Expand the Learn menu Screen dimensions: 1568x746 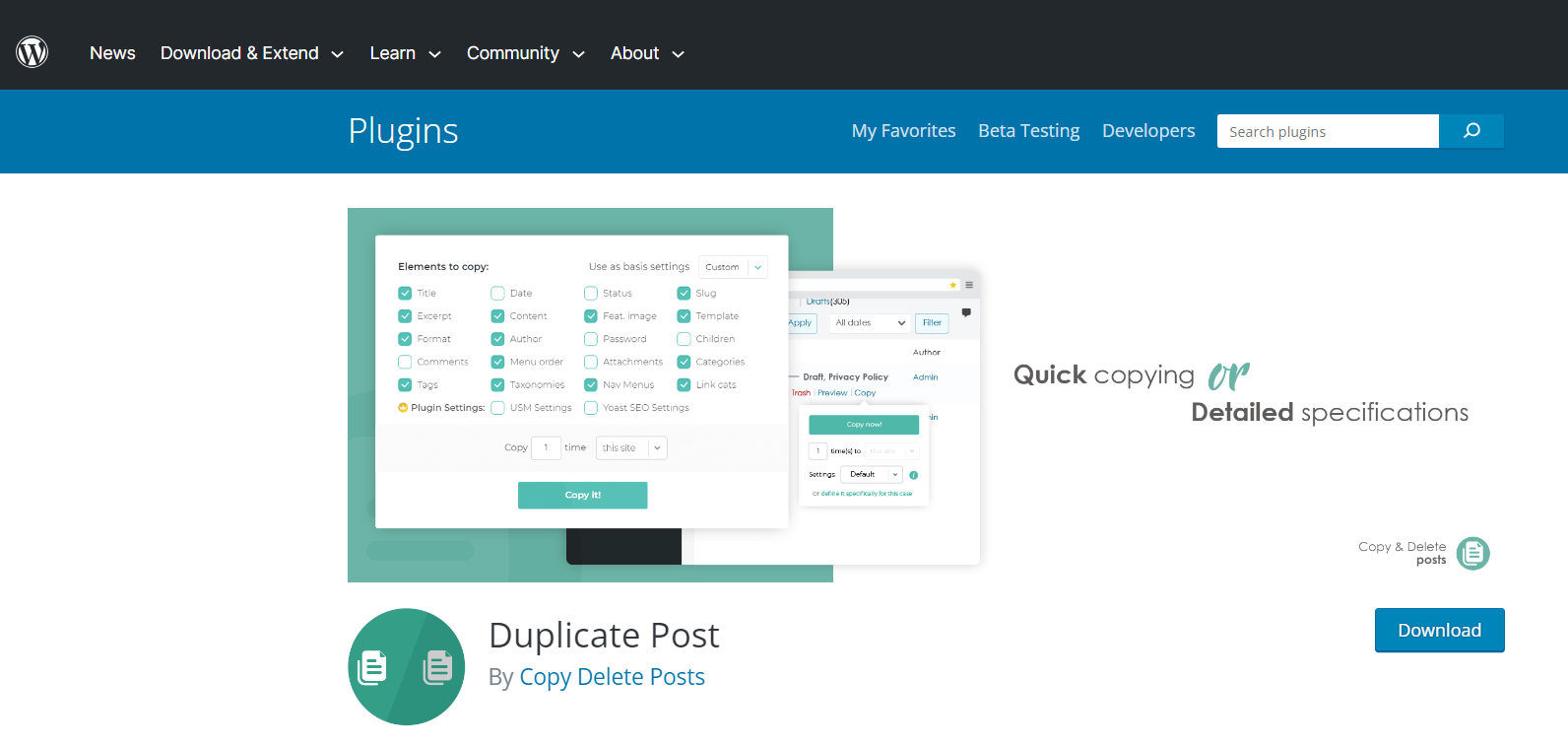click(x=405, y=53)
